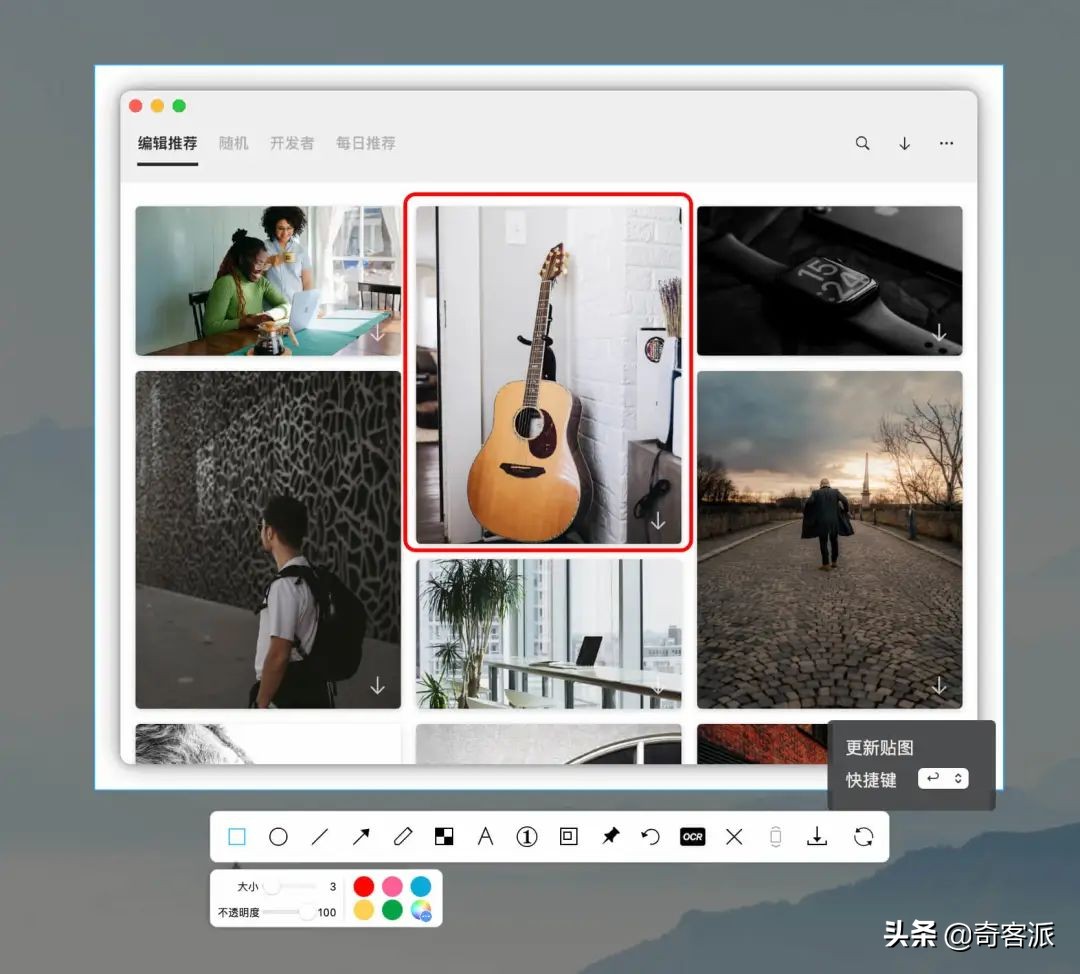1080x974 pixels.
Task: Pin the screenshot to screen
Action: [610, 836]
